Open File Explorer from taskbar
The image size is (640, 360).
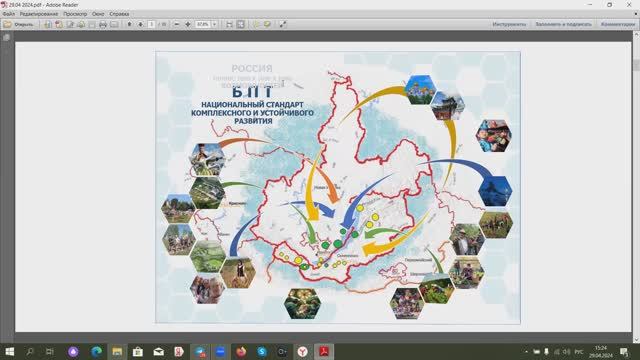click(117, 351)
